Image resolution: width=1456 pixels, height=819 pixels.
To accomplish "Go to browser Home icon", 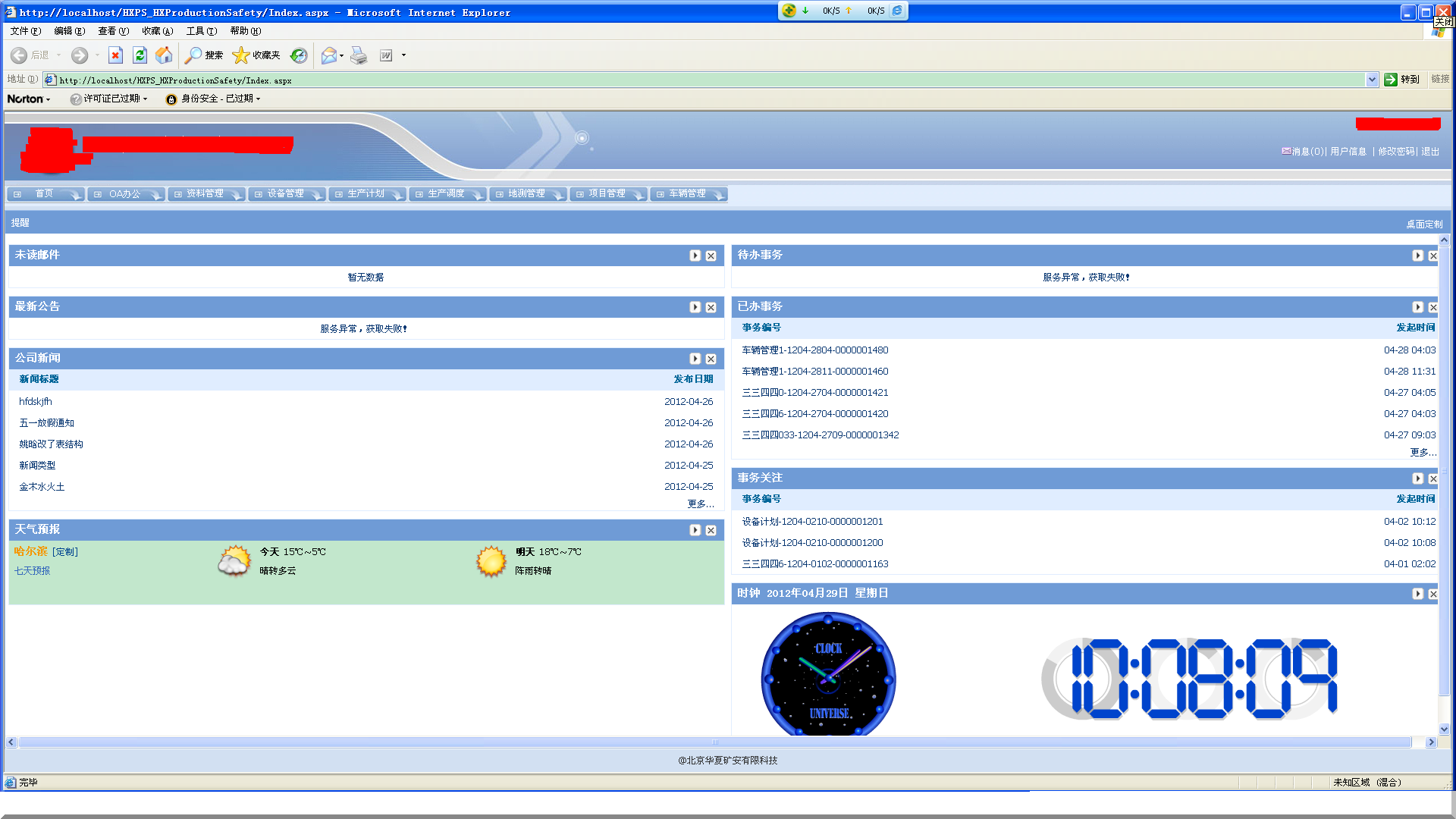I will click(x=164, y=55).
